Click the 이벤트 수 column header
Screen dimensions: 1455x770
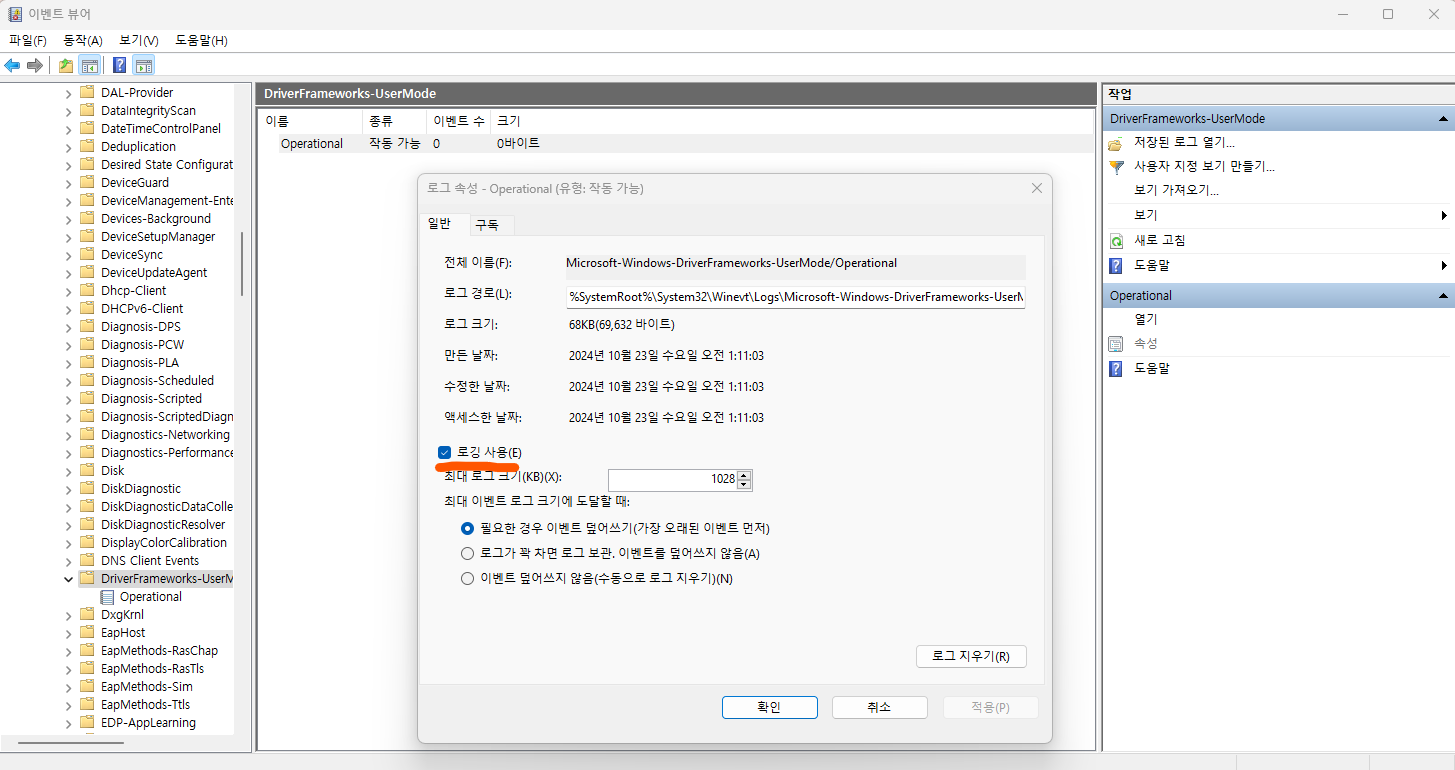point(458,121)
